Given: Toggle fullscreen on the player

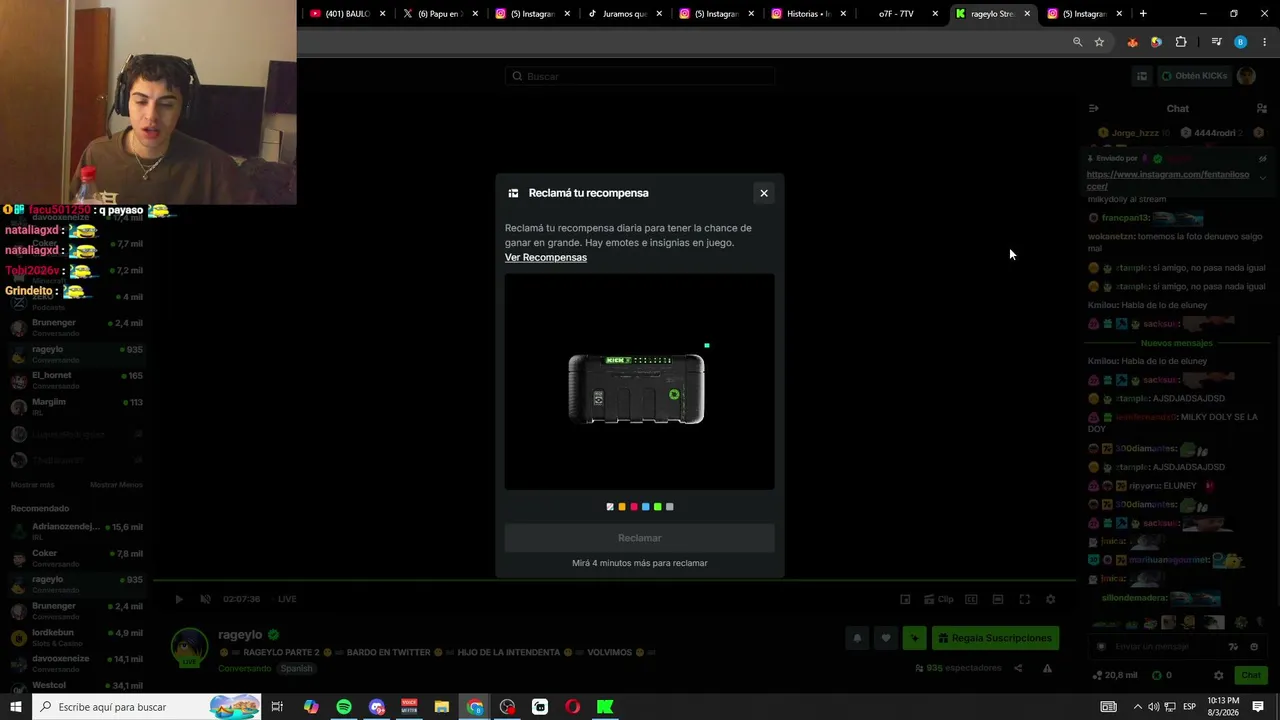Looking at the screenshot, I should click(x=1024, y=599).
